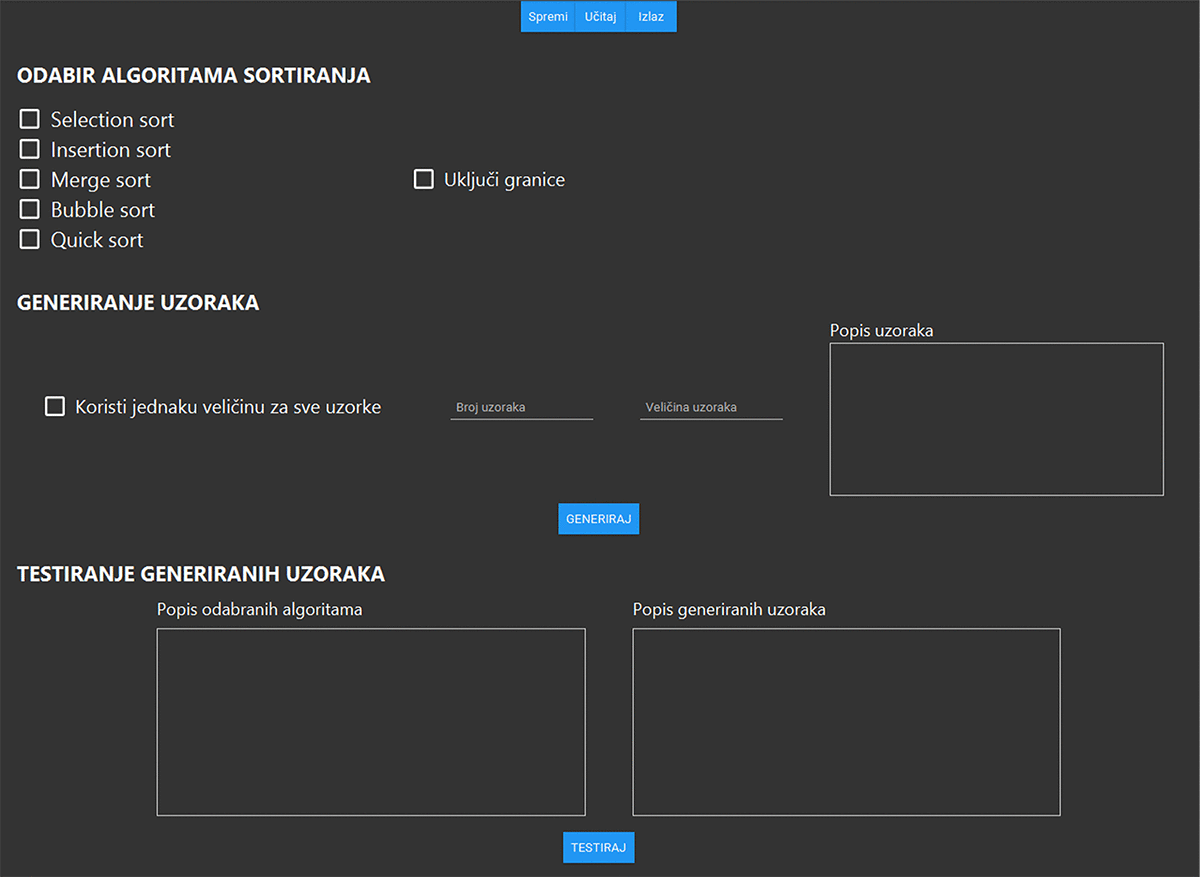Click the Generiranje uzoraka section heading
1200x877 pixels.
tap(138, 303)
